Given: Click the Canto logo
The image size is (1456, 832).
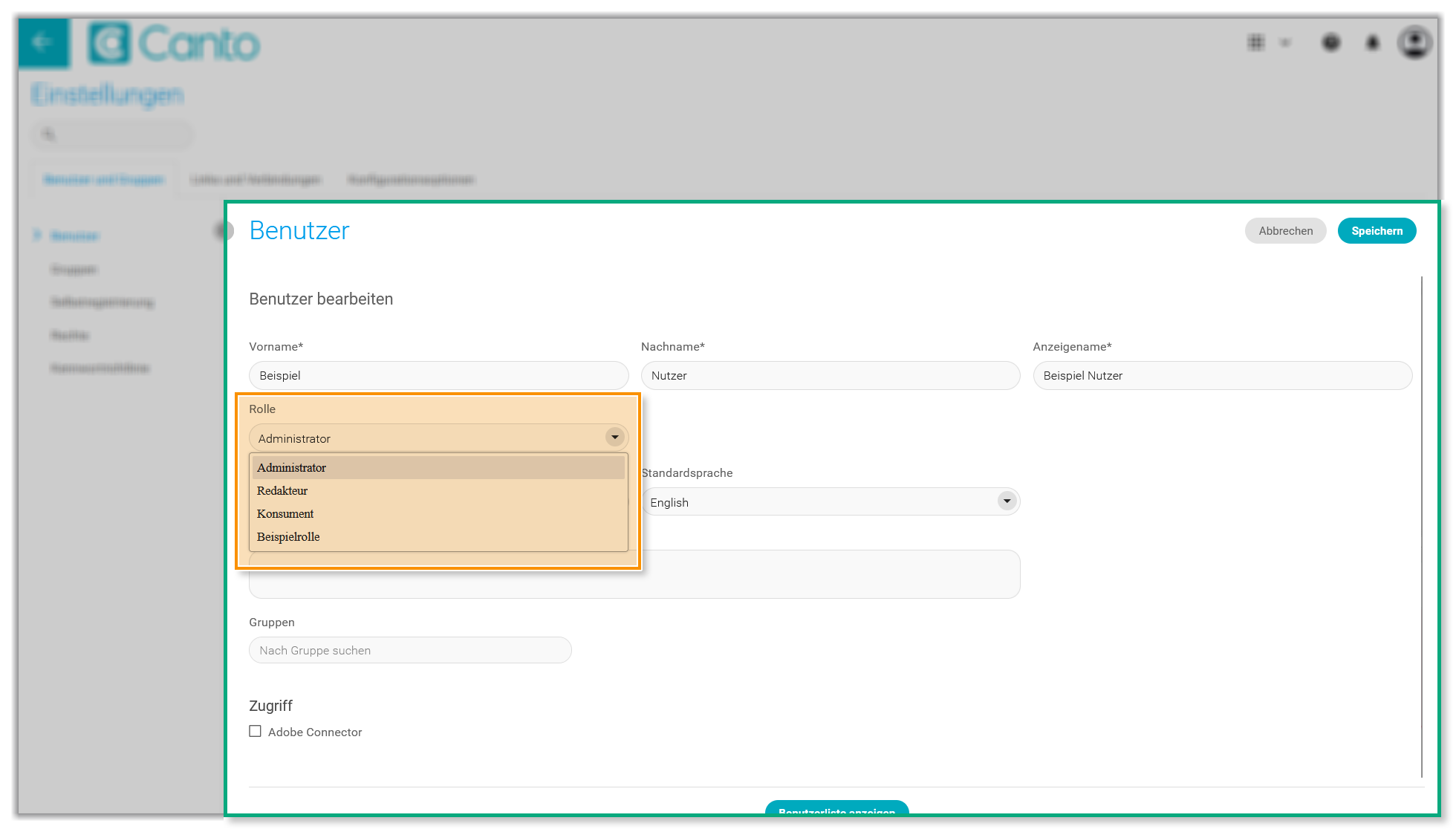Looking at the screenshot, I should (x=174, y=43).
